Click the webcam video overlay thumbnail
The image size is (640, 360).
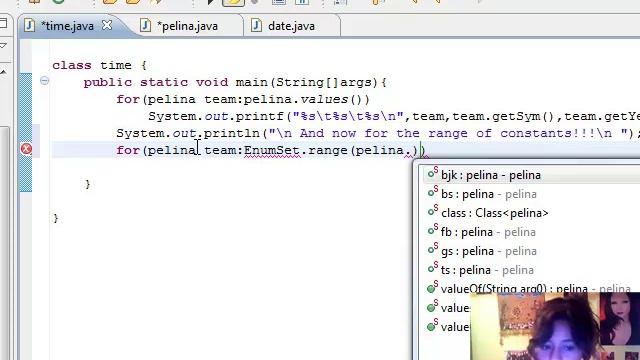click(555, 327)
